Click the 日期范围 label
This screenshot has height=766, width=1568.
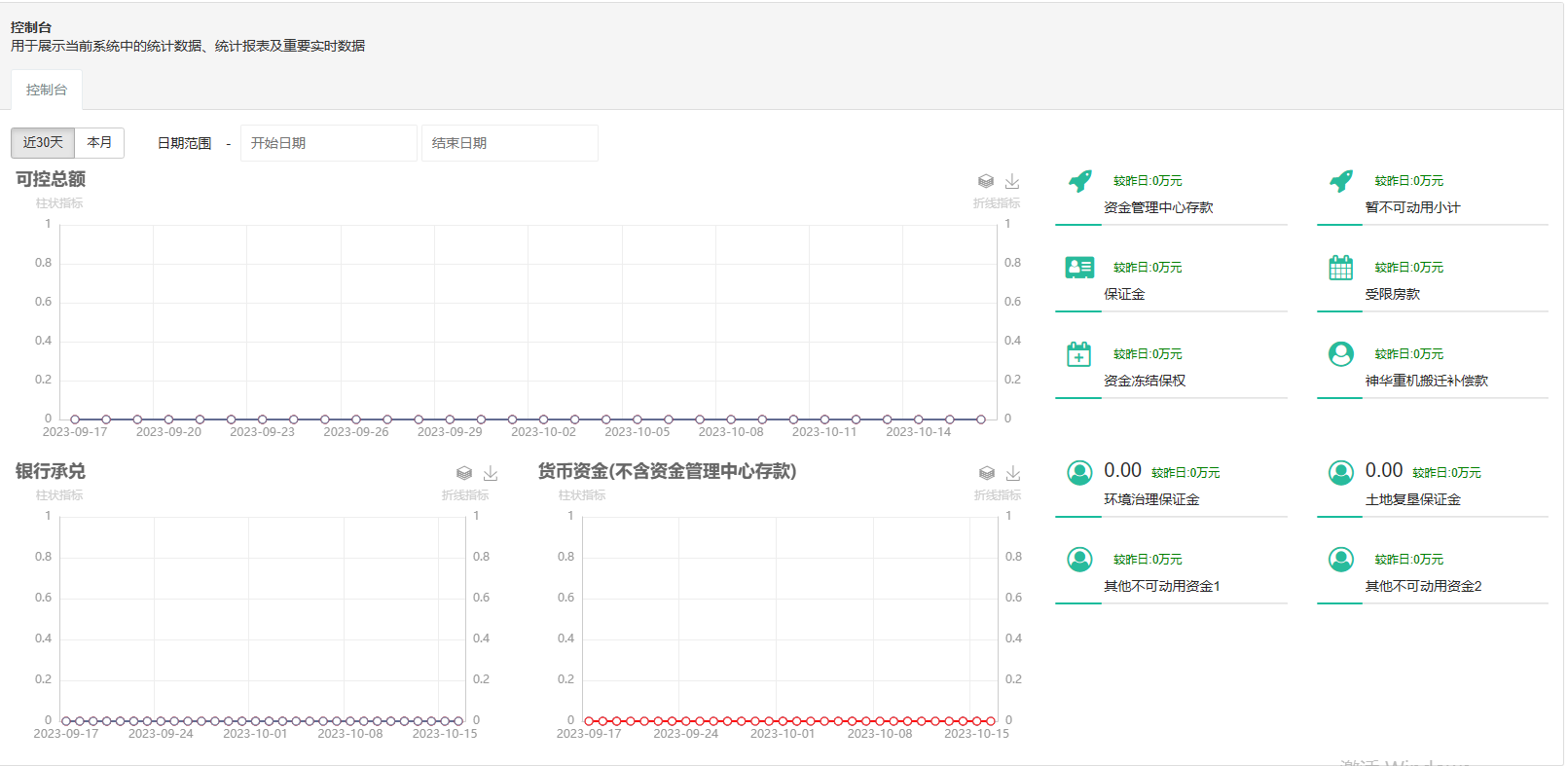click(x=184, y=143)
